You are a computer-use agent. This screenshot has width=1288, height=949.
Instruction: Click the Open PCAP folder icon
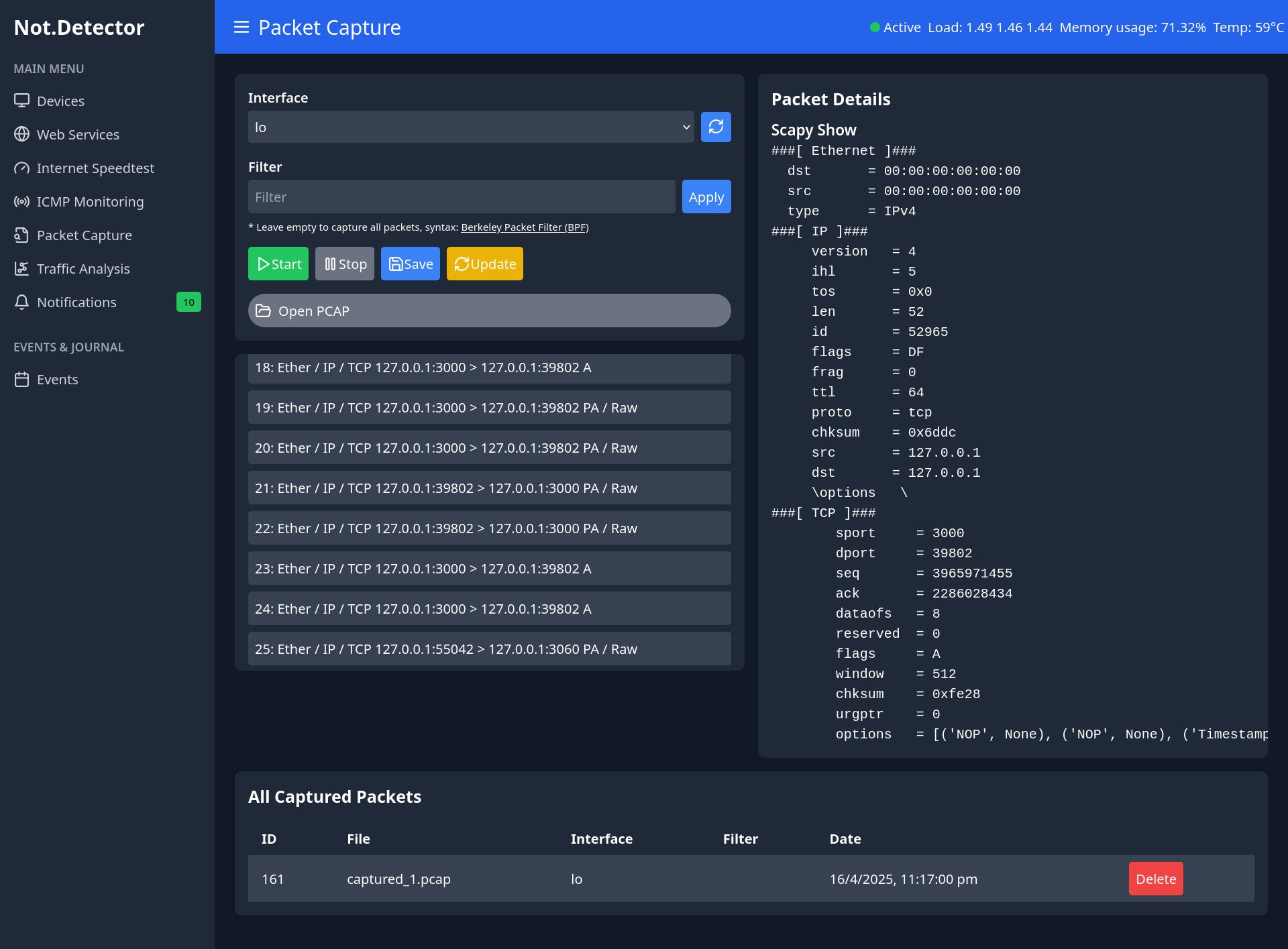tap(263, 311)
